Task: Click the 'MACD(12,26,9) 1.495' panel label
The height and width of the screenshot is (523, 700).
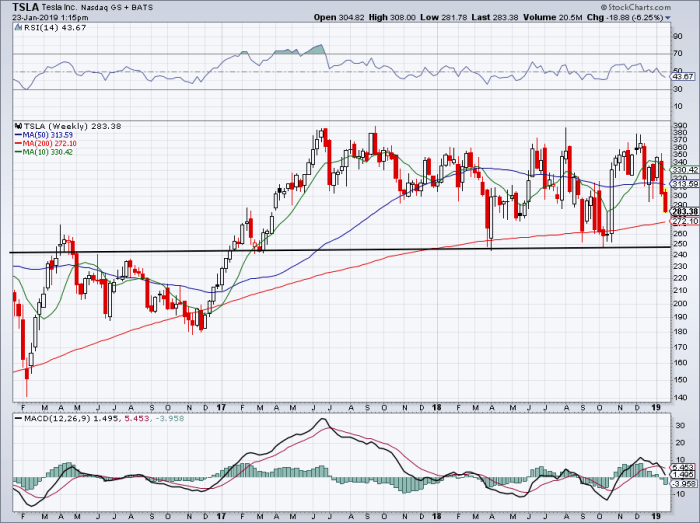Action: [71, 419]
